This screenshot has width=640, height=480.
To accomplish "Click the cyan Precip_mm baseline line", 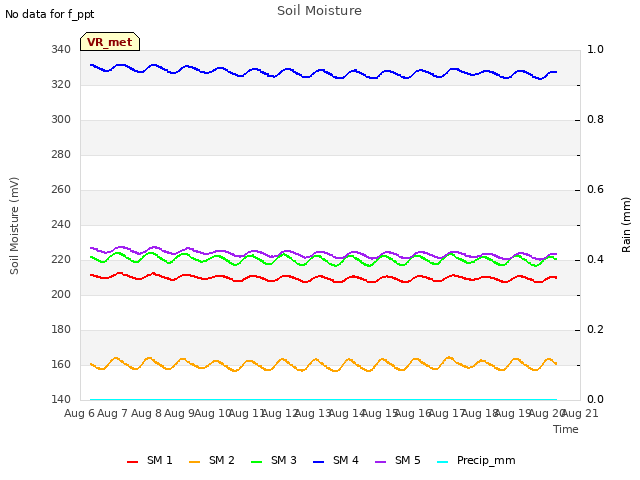I will pyautogui.click(x=323, y=399).
